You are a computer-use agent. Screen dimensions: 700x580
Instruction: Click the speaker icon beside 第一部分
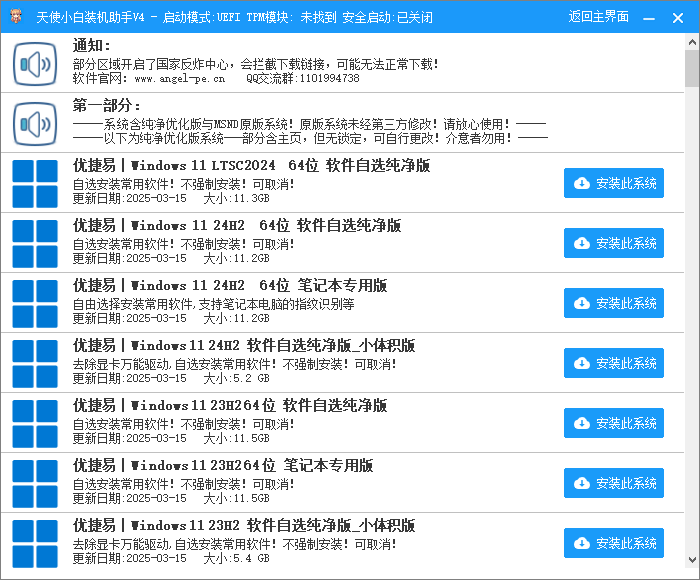[35, 124]
